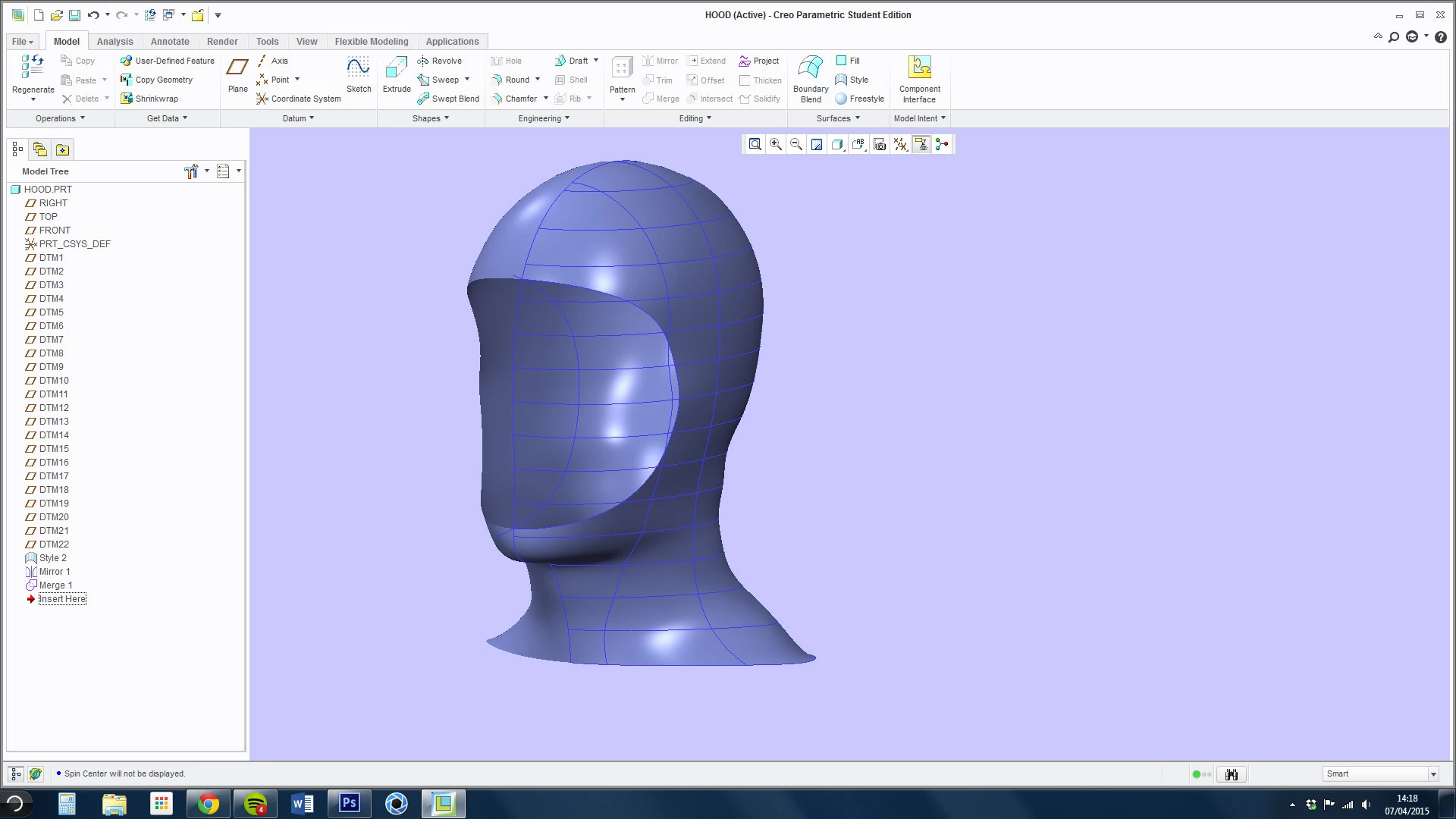The height and width of the screenshot is (819, 1456).
Task: Switch to the Analysis ribbon tab
Action: (x=115, y=42)
